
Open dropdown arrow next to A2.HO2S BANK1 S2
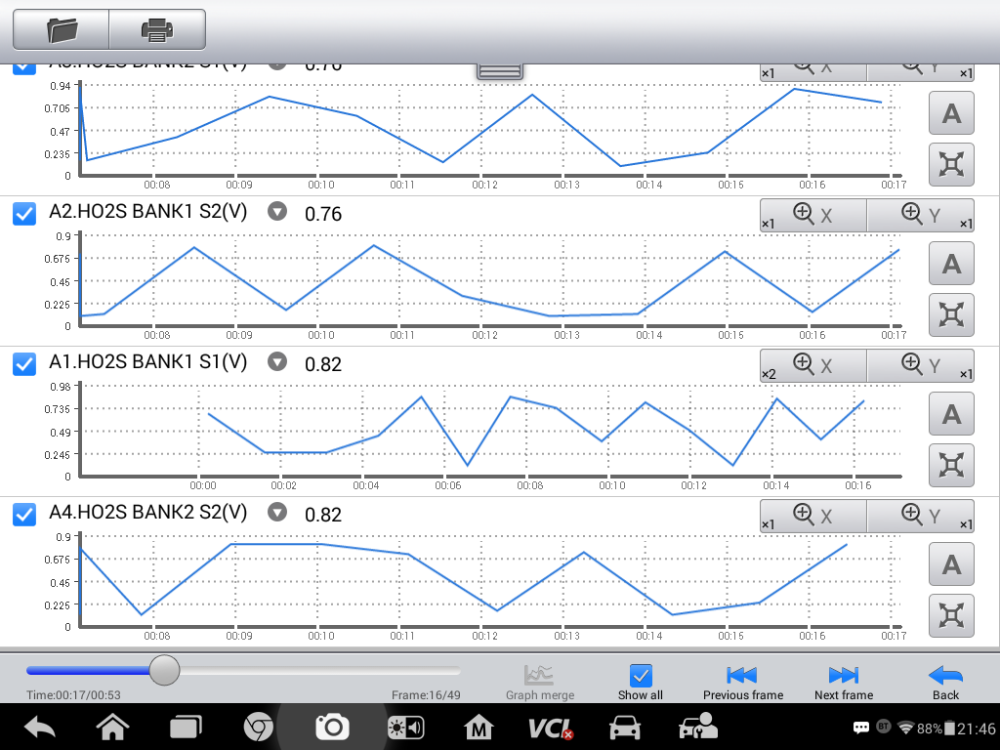click(x=278, y=212)
